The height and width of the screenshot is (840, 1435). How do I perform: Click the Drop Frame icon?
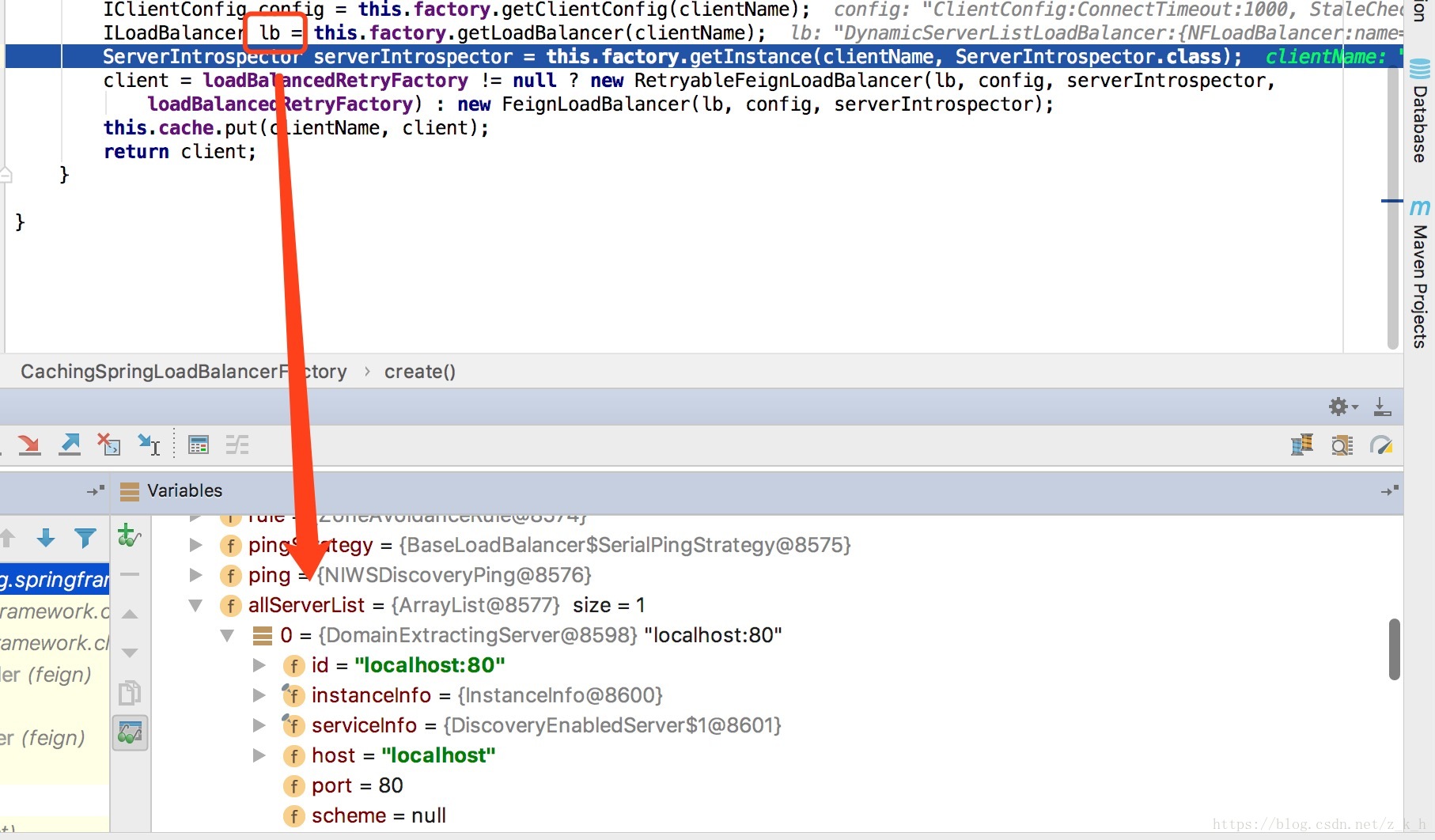[109, 445]
